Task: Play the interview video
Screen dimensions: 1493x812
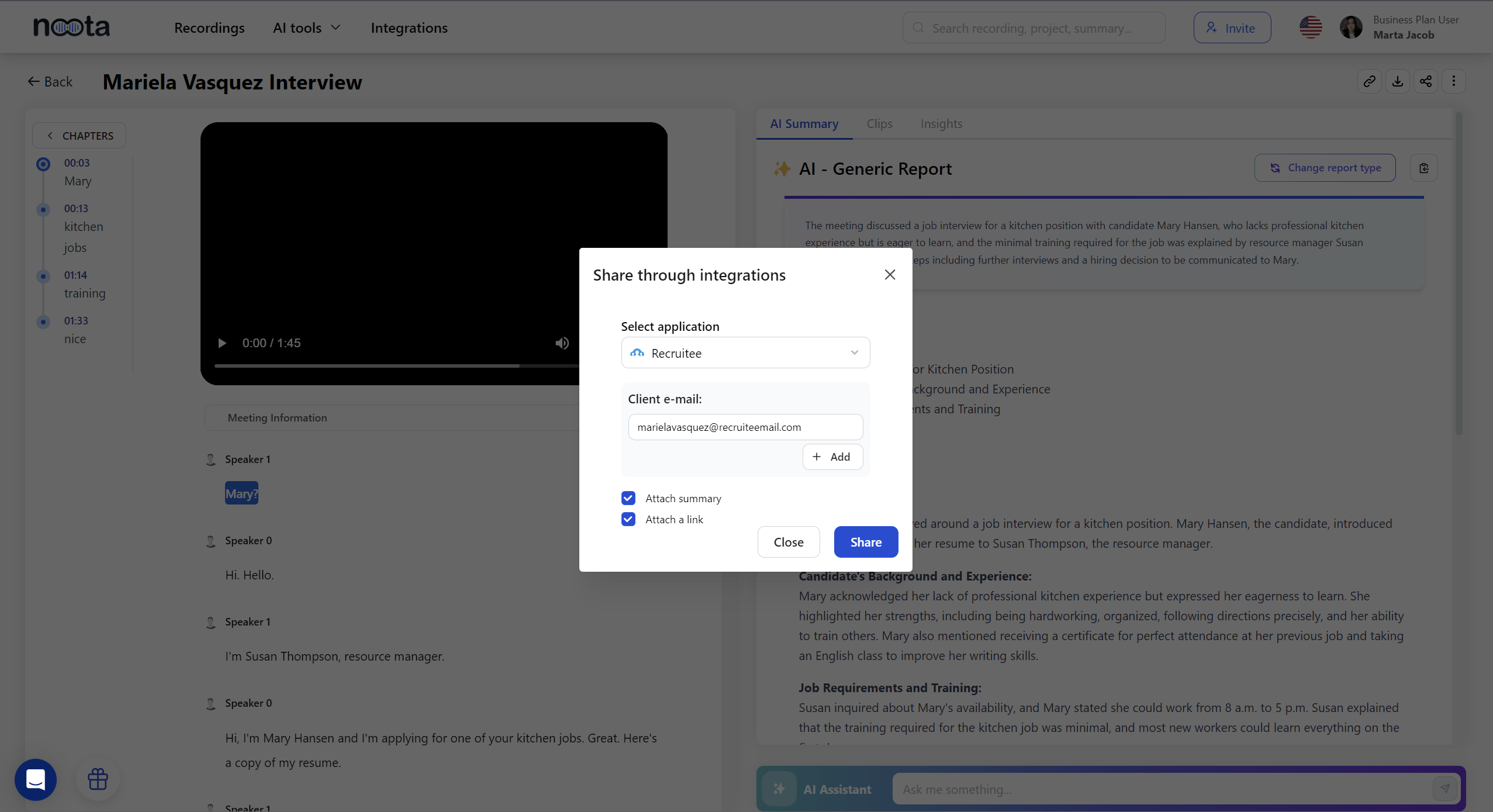Action: (222, 343)
